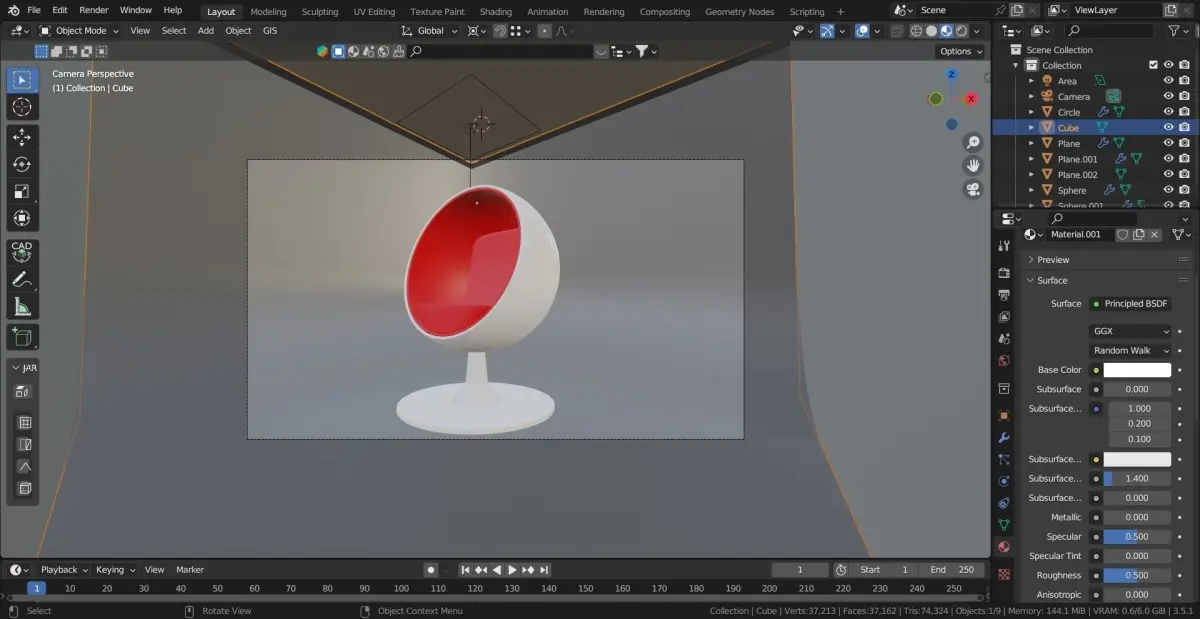Screen dimensions: 1200x619
Task: Toggle viewport overlays display
Action: click(x=862, y=31)
